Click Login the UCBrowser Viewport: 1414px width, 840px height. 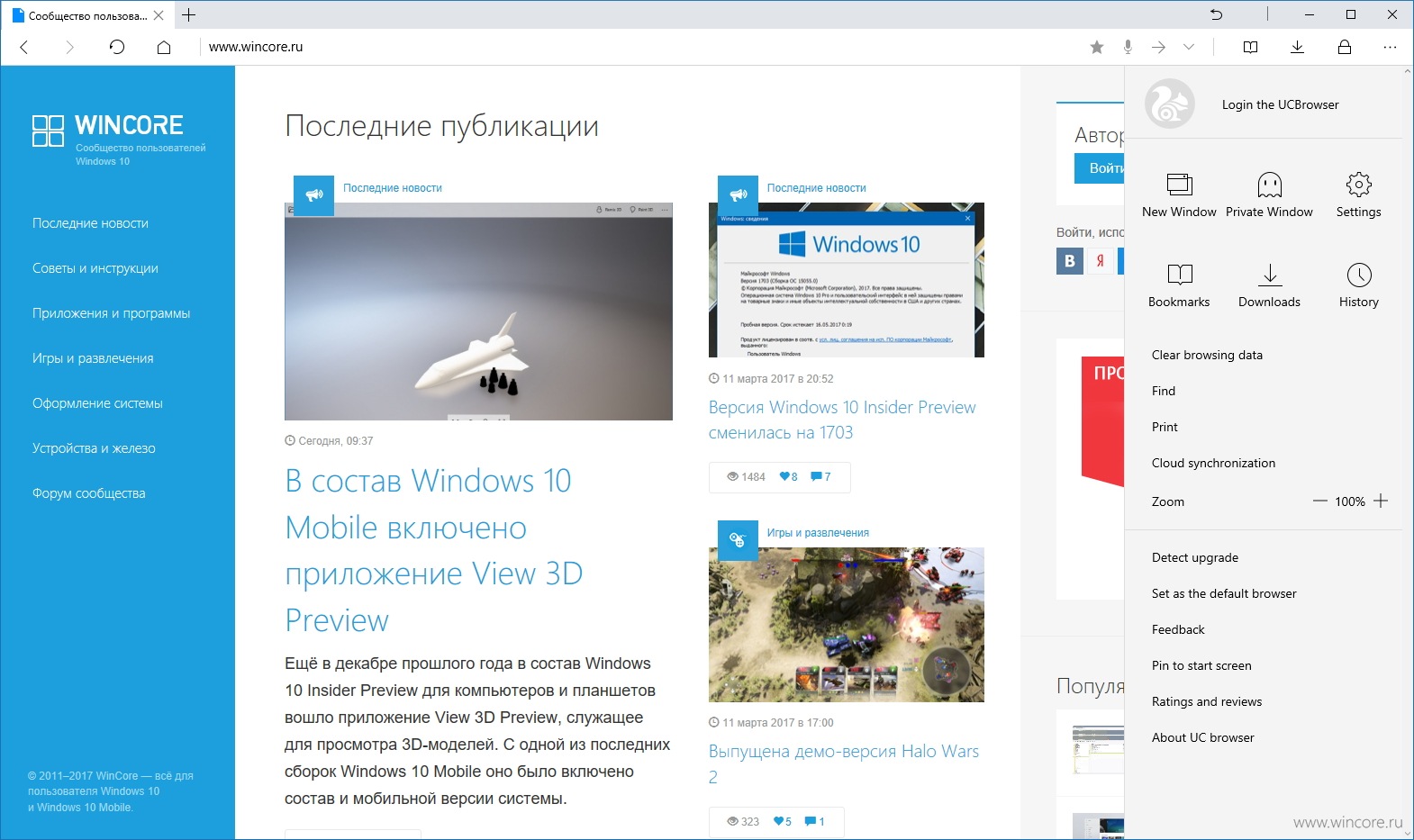pos(1280,104)
